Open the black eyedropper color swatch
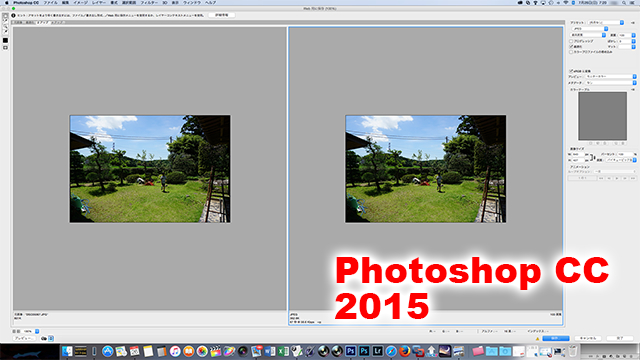 click(5, 40)
